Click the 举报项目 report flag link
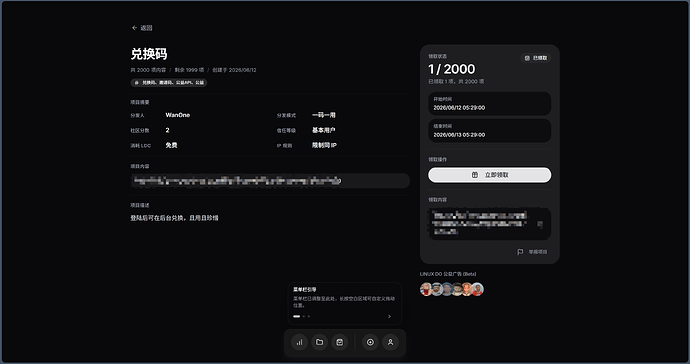 pyautogui.click(x=532, y=252)
